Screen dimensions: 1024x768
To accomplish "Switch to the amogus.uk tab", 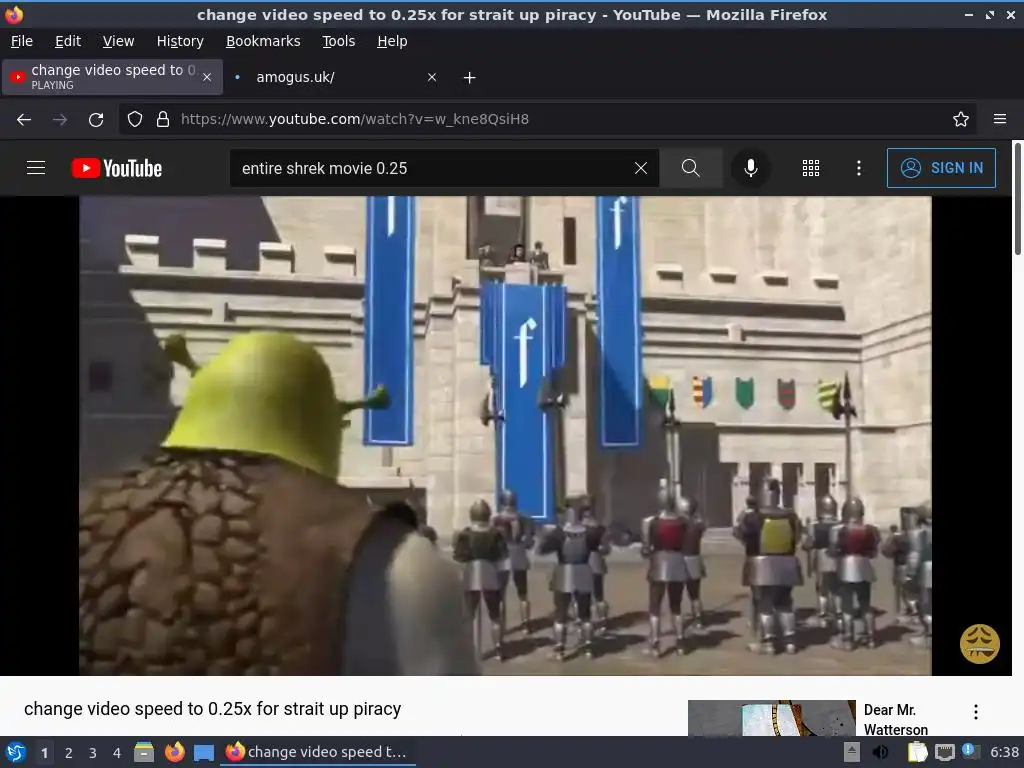I will (336, 77).
